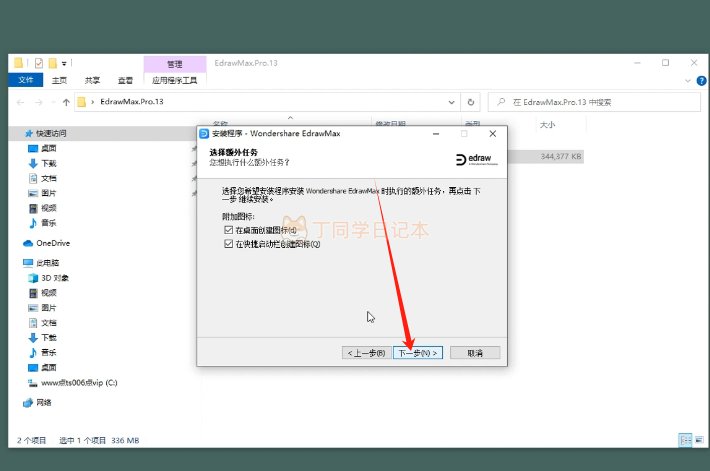710x471 pixels.
Task: Refresh the EdrawMax.Pro.13 folder
Action: click(x=471, y=102)
